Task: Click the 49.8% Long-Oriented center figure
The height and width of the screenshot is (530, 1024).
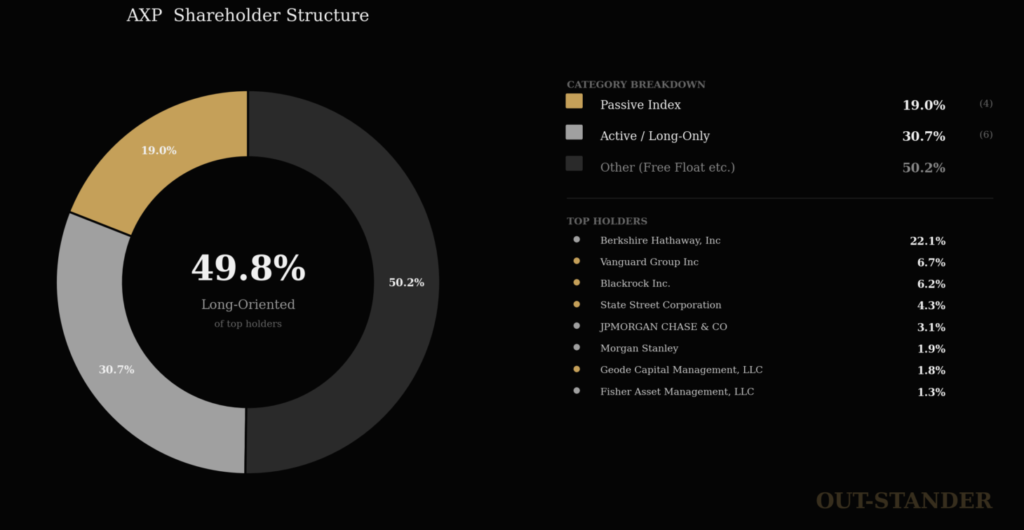Action: 248,269
